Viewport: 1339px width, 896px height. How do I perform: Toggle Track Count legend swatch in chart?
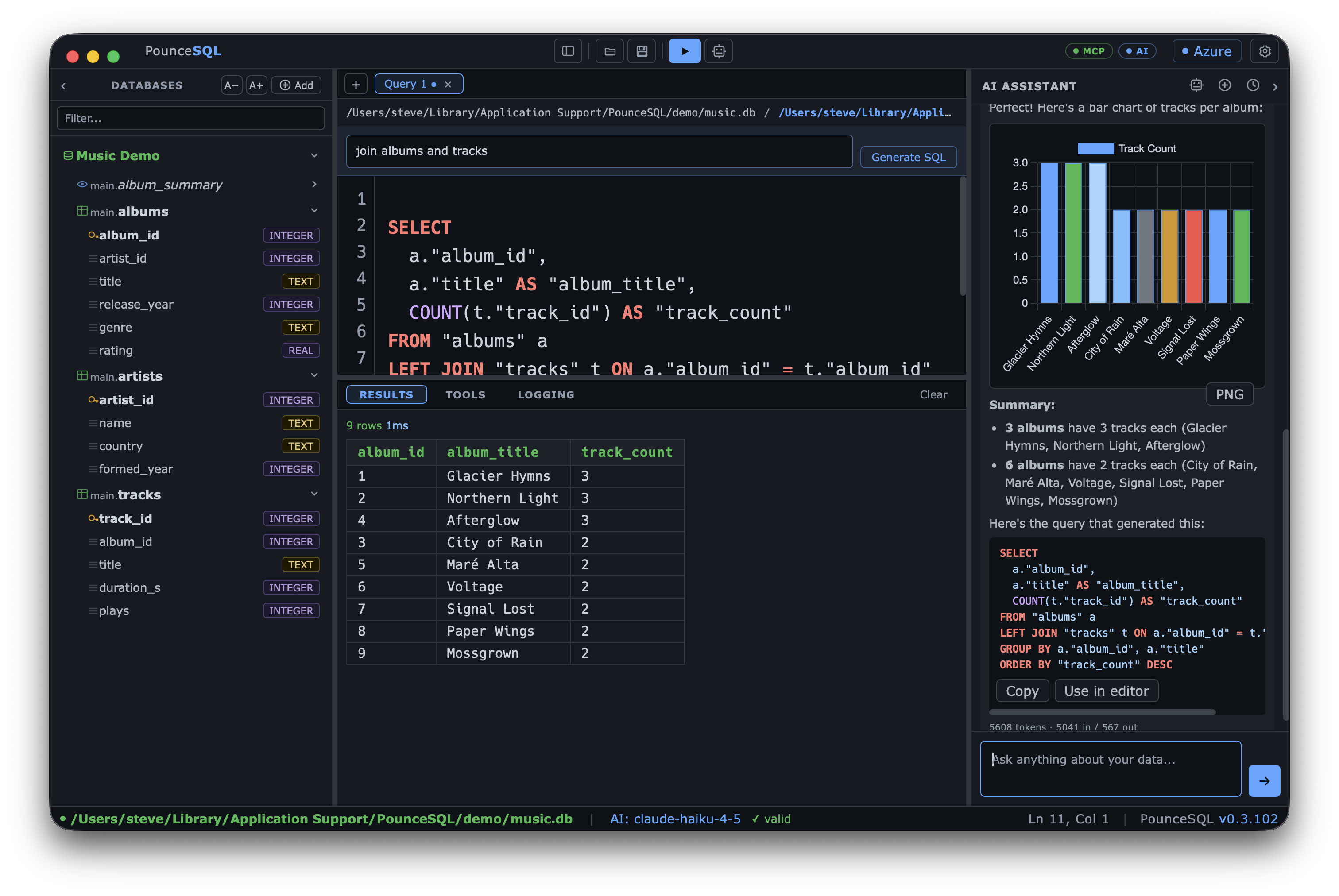point(1095,149)
